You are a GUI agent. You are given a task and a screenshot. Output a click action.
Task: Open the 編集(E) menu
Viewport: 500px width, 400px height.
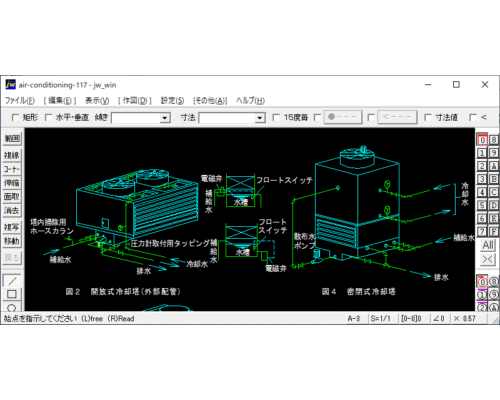pyautogui.click(x=60, y=100)
